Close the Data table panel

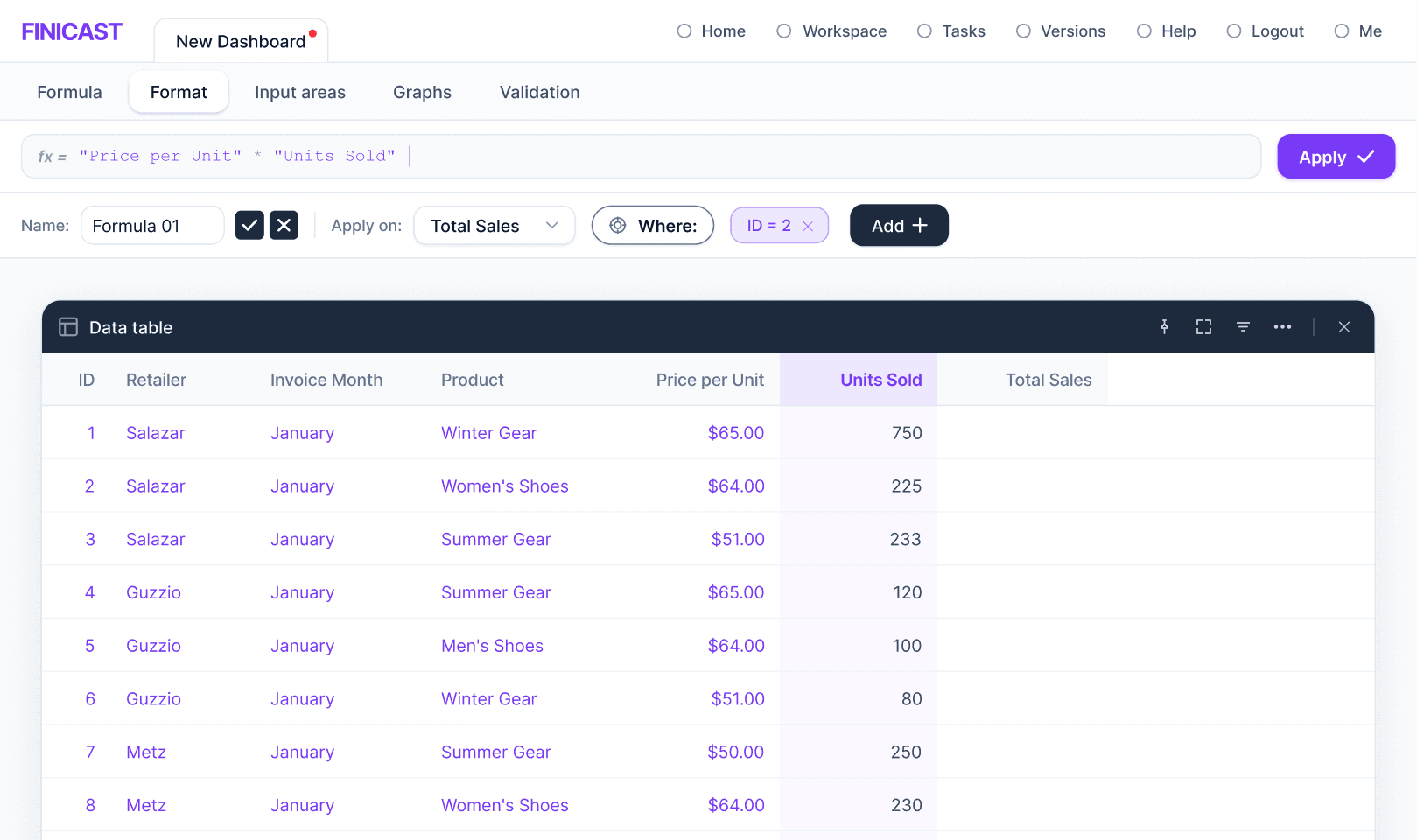[x=1344, y=326]
